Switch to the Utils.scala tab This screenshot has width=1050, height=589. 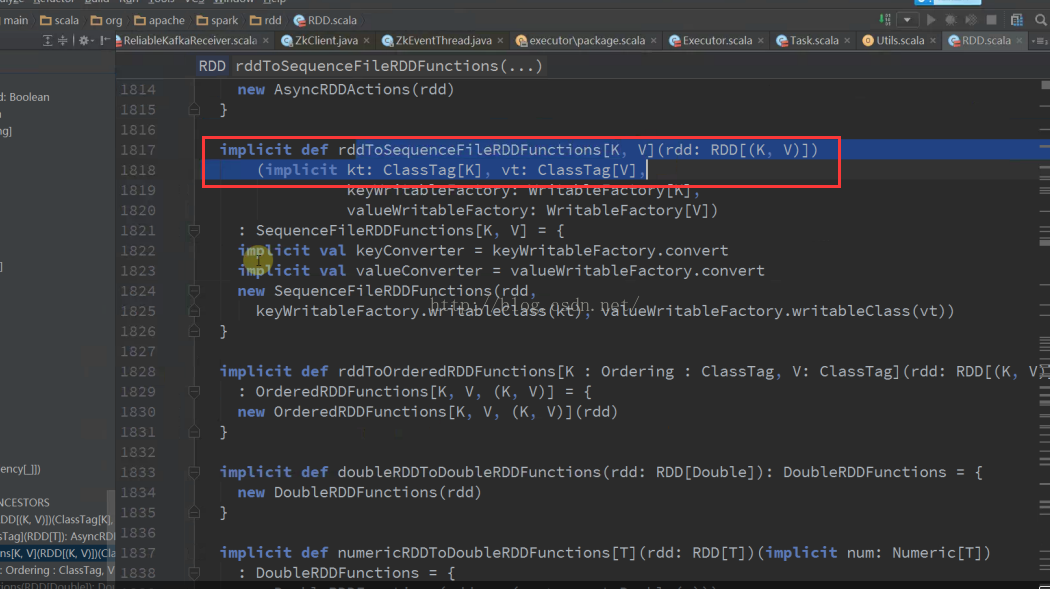tap(900, 41)
